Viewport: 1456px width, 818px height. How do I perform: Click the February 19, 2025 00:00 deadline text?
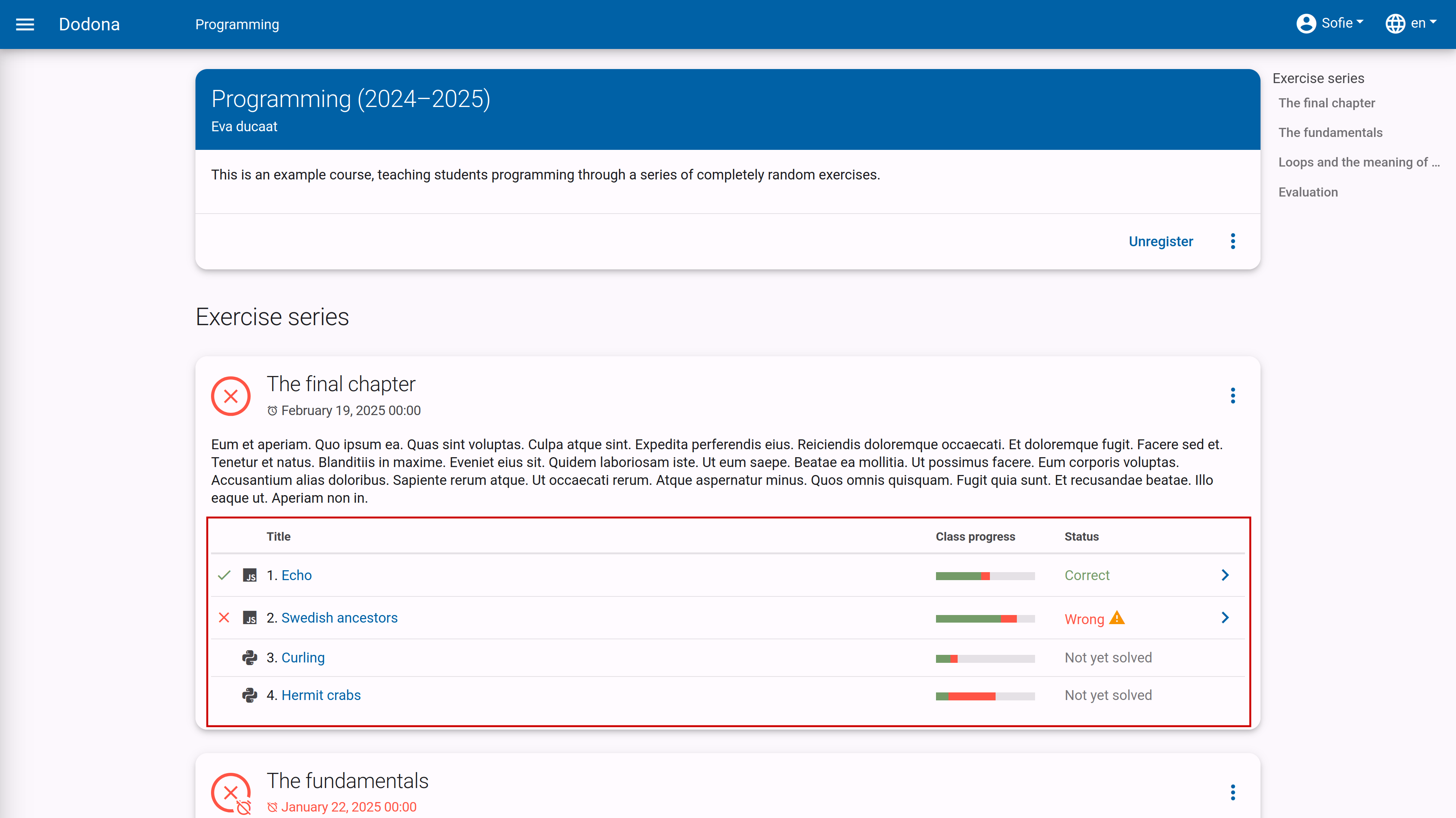coord(351,411)
